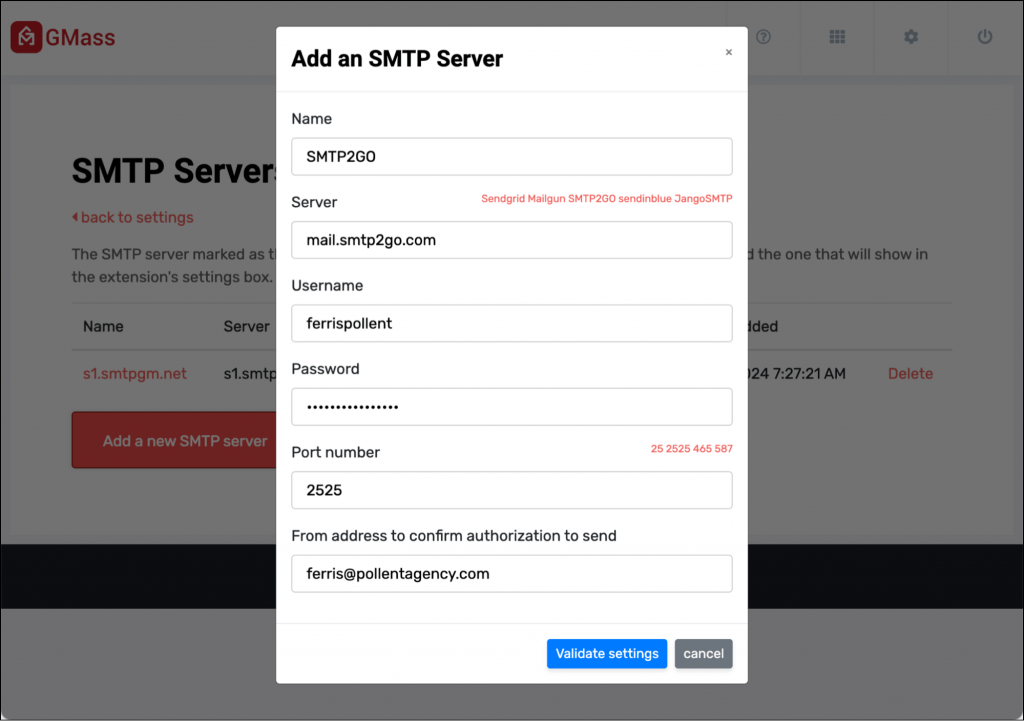
Task: Open the apps grid icon
Action: pyautogui.click(x=837, y=37)
